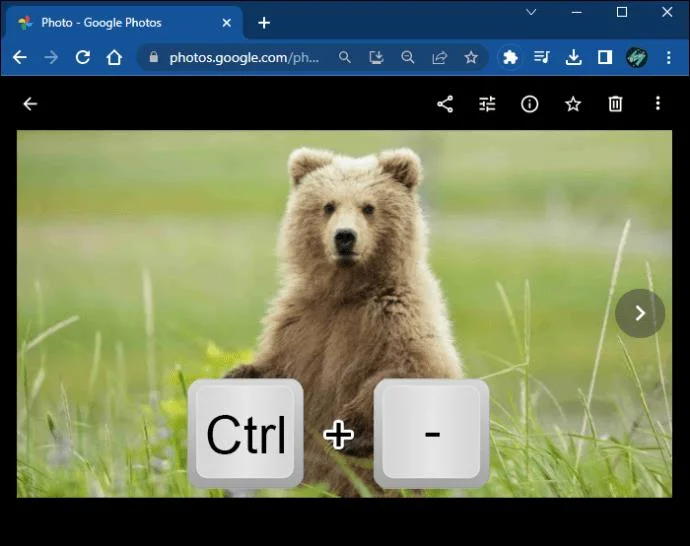This screenshot has height=546, width=690.
Task: Mark photo as favorite with star
Action: tap(573, 104)
